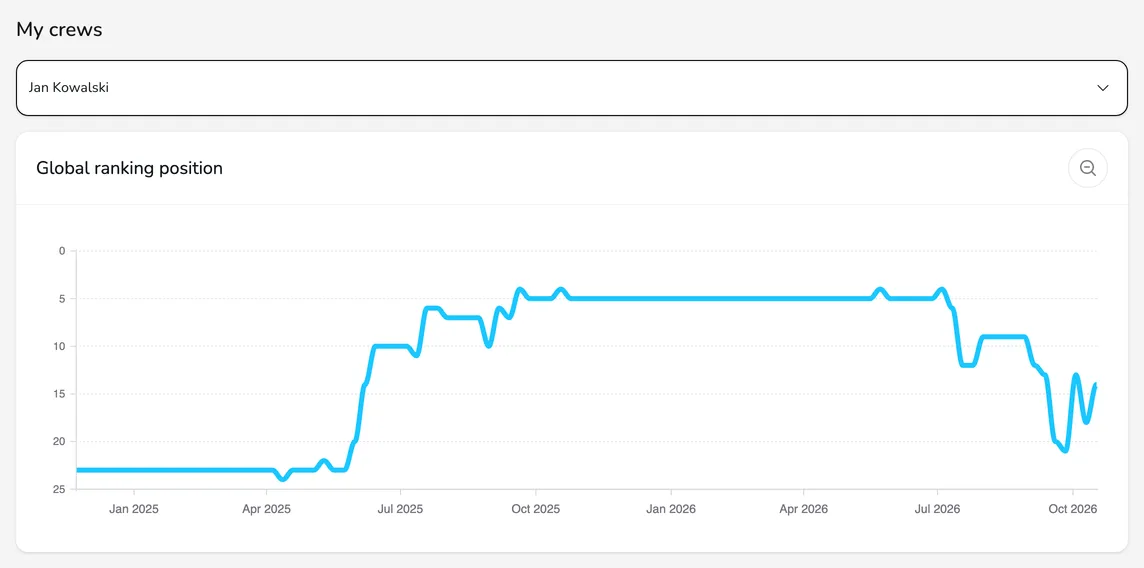Viewport: 1144px width, 568px height.
Task: Open the Jan Kowalski crew dropdown
Action: tap(572, 88)
